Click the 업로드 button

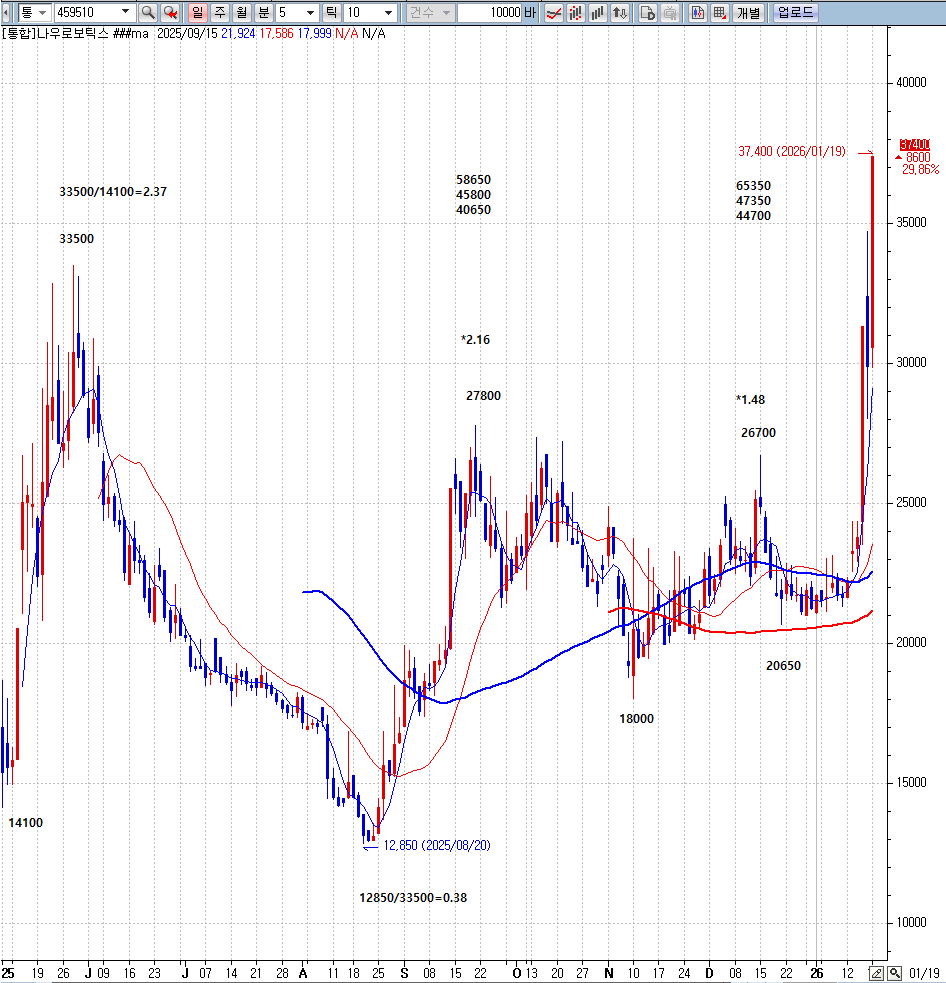[x=795, y=13]
